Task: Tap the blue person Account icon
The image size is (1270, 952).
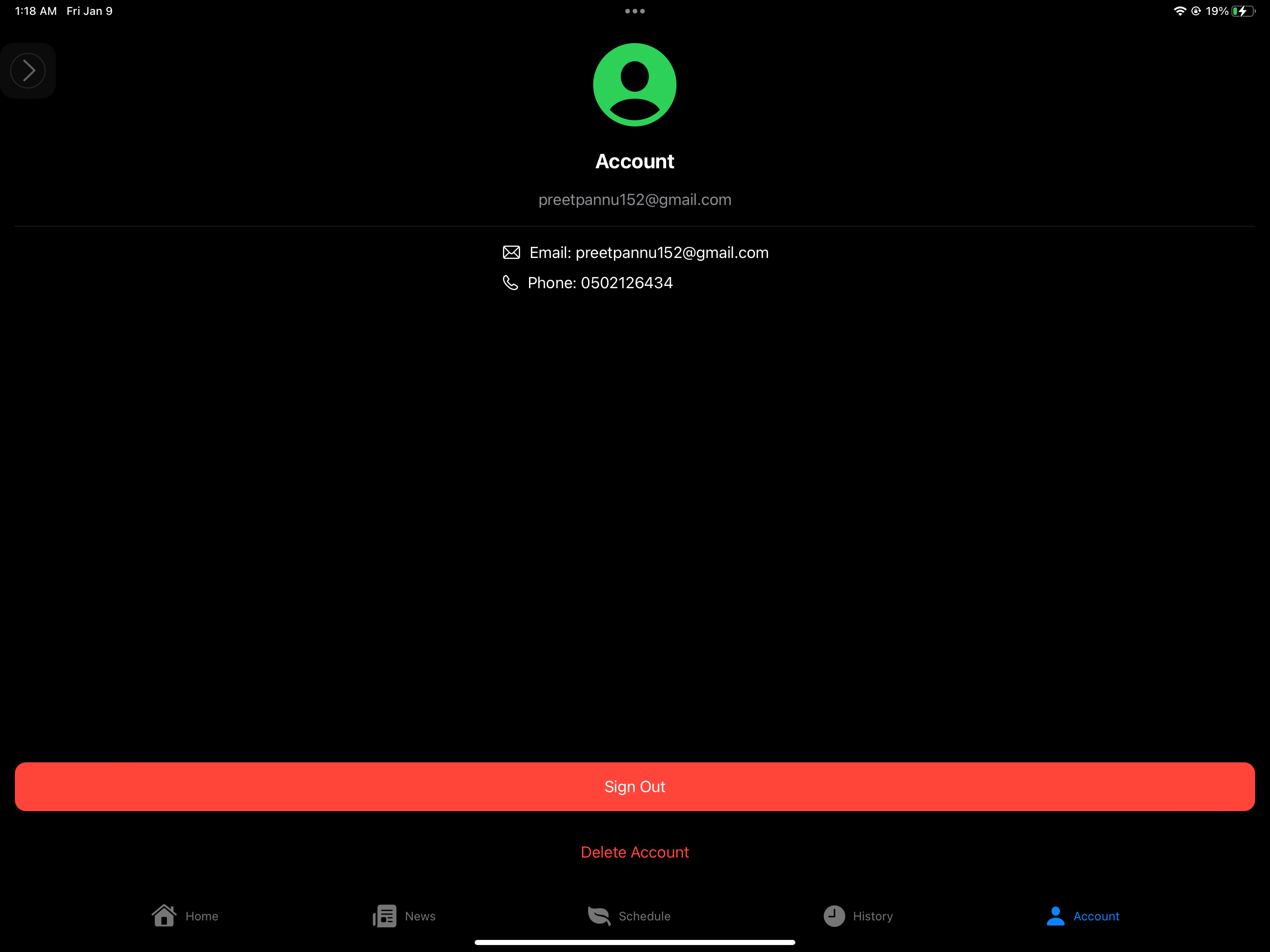Action: point(1055,916)
